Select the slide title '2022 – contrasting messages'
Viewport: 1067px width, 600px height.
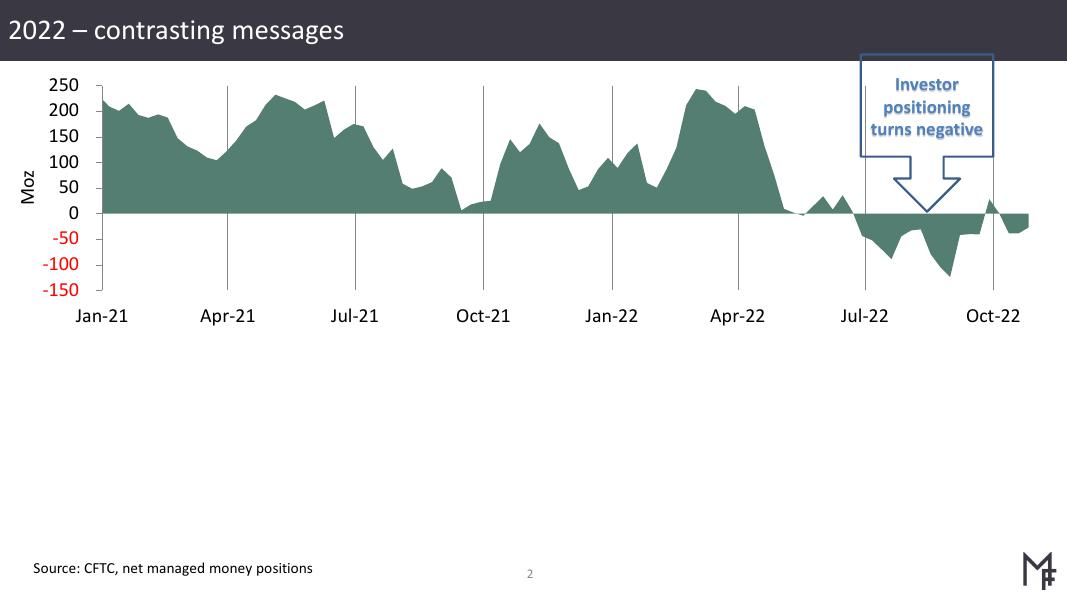(176, 30)
